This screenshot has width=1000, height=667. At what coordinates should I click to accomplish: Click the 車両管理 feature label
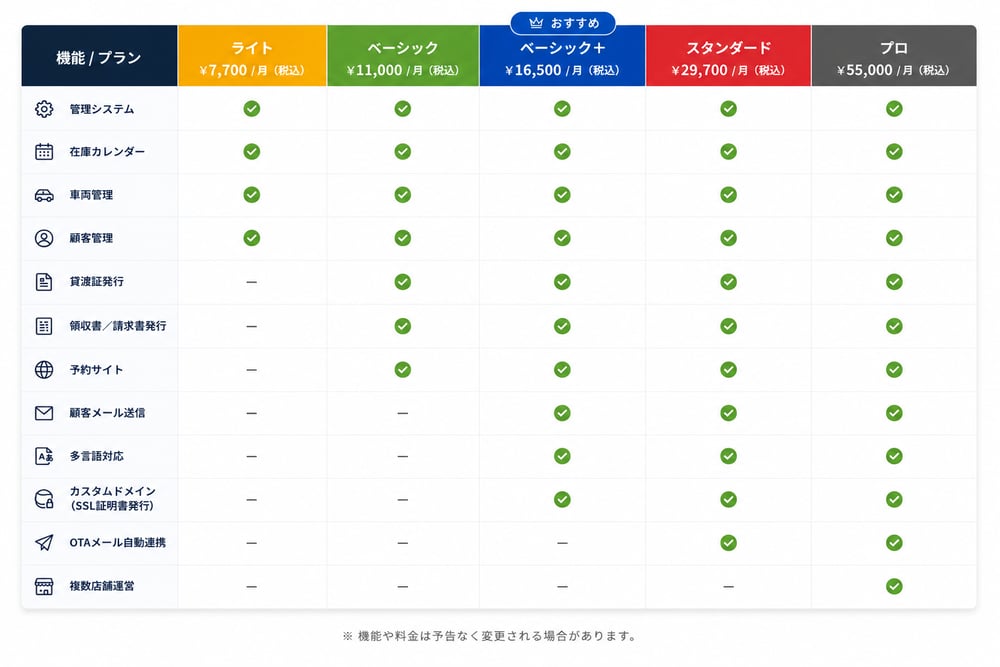click(91, 195)
